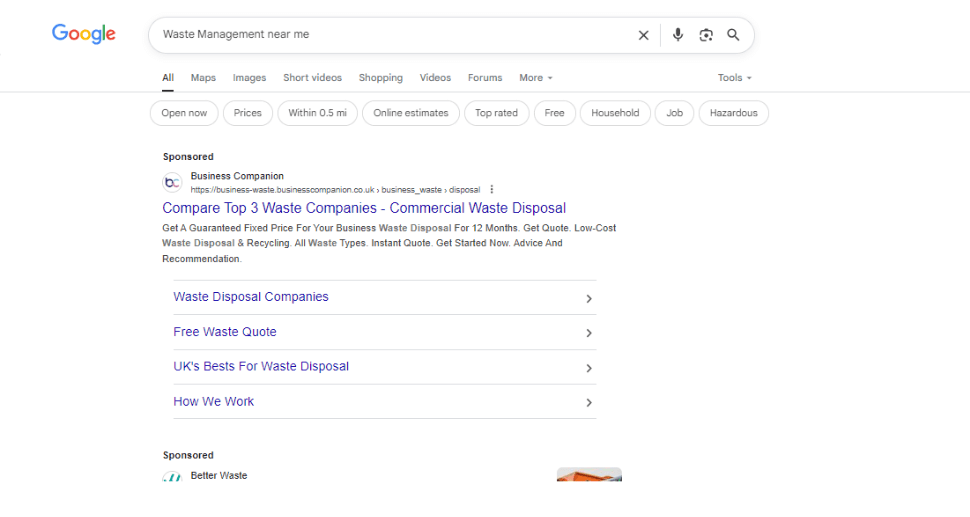970x517 pixels.
Task: Toggle the Within 0.5 mi filter
Action: [317, 113]
